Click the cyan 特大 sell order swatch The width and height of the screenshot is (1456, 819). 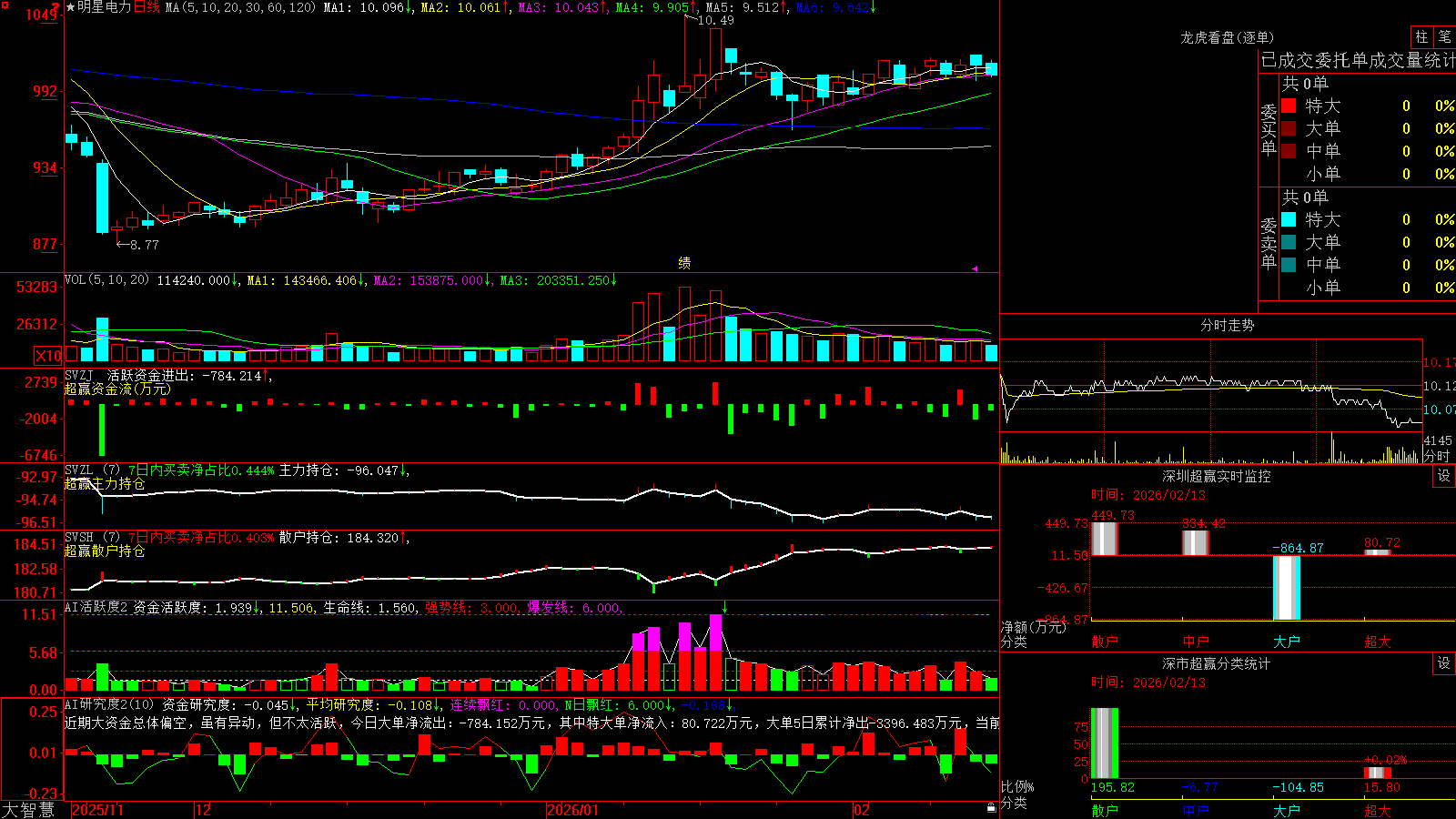point(1289,219)
